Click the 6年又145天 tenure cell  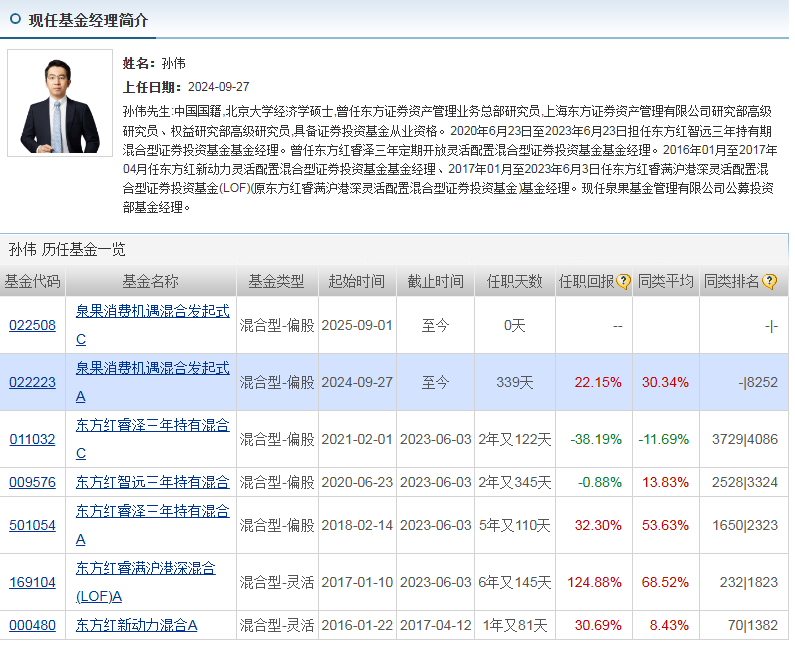coord(515,582)
